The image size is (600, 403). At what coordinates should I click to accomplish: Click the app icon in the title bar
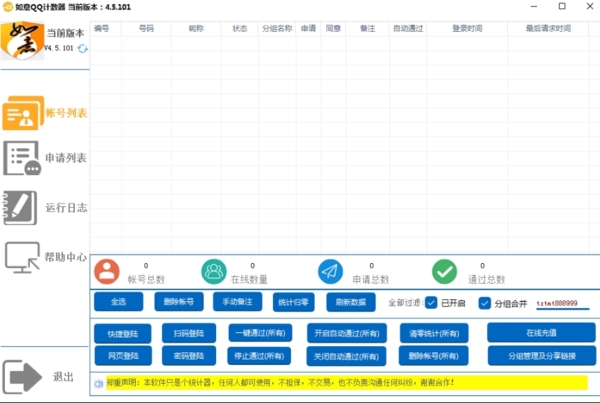pos(8,7)
